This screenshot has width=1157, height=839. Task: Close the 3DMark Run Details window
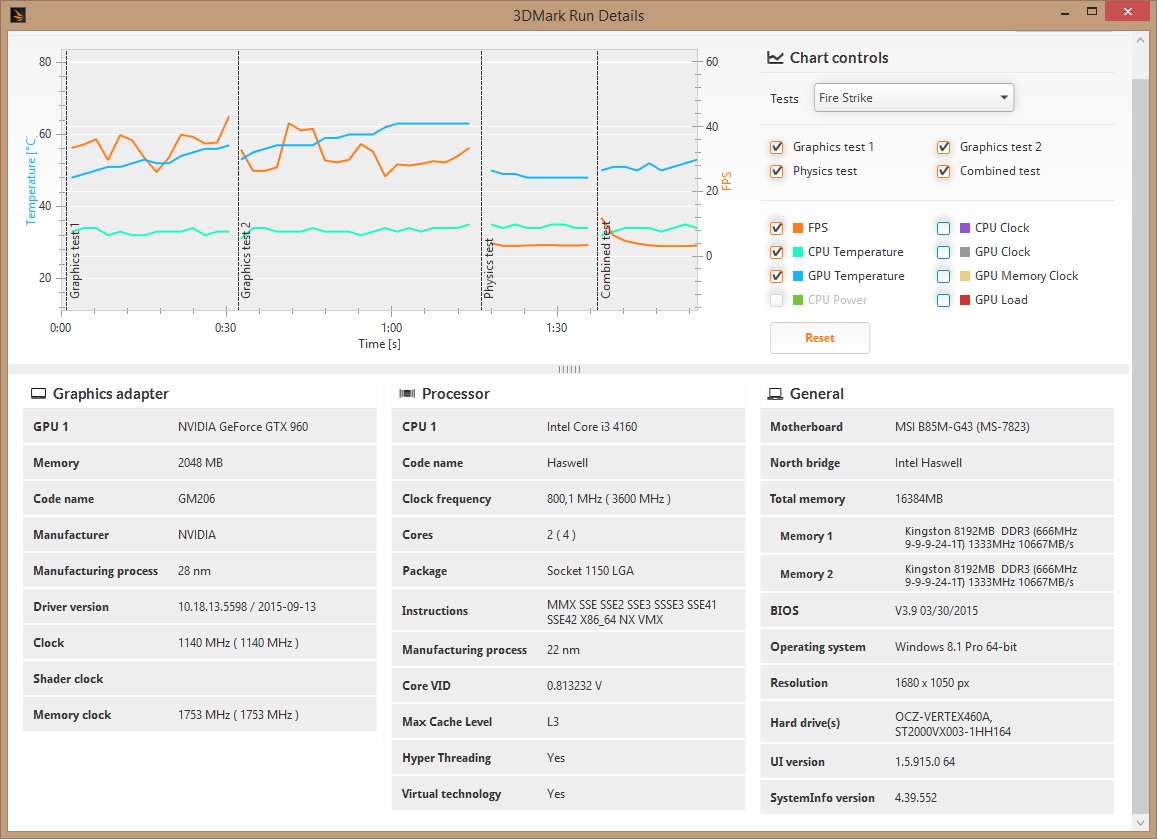pos(1127,11)
